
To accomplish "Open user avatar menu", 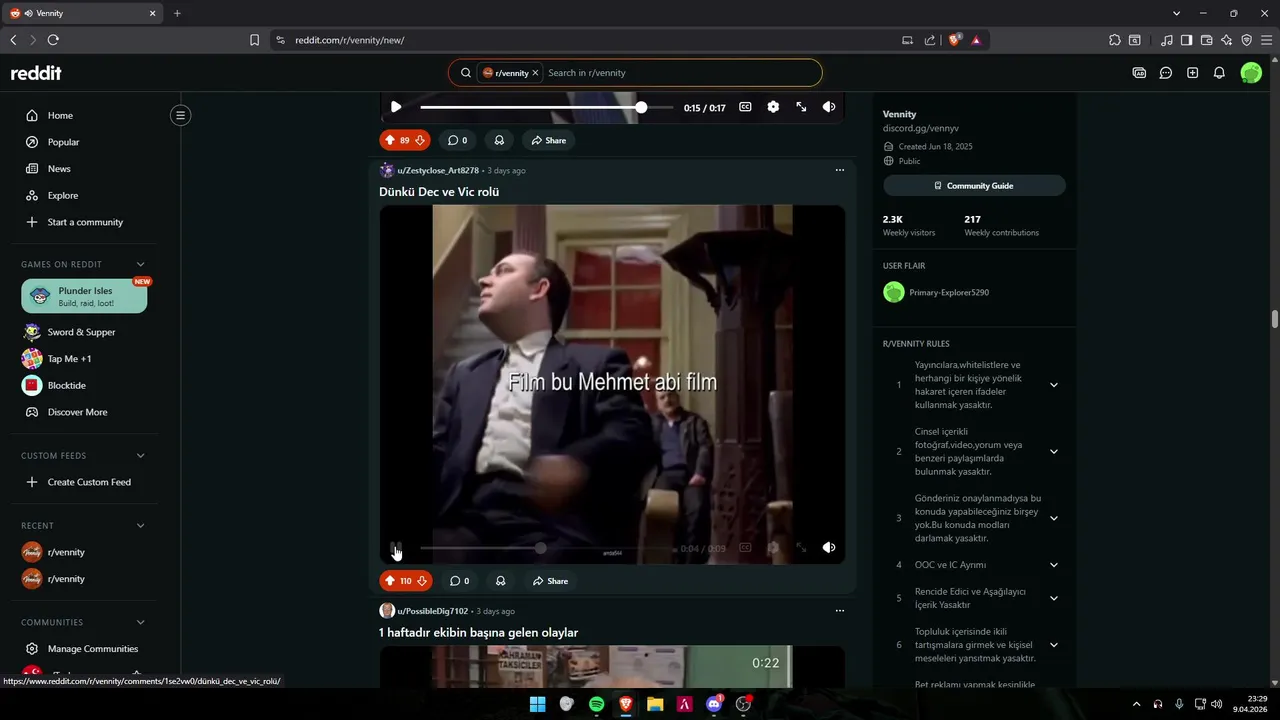I will point(1251,73).
